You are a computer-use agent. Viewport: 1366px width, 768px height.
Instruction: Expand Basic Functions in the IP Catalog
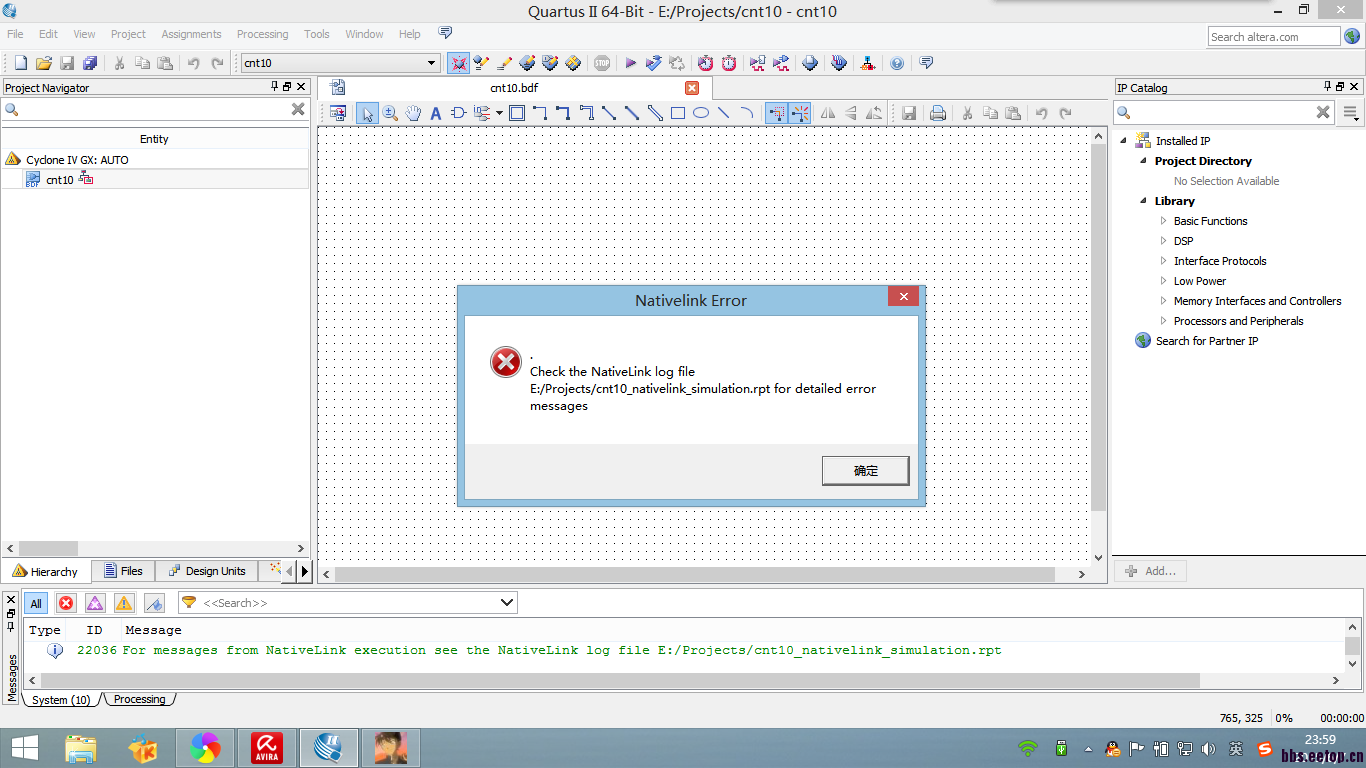point(1163,221)
